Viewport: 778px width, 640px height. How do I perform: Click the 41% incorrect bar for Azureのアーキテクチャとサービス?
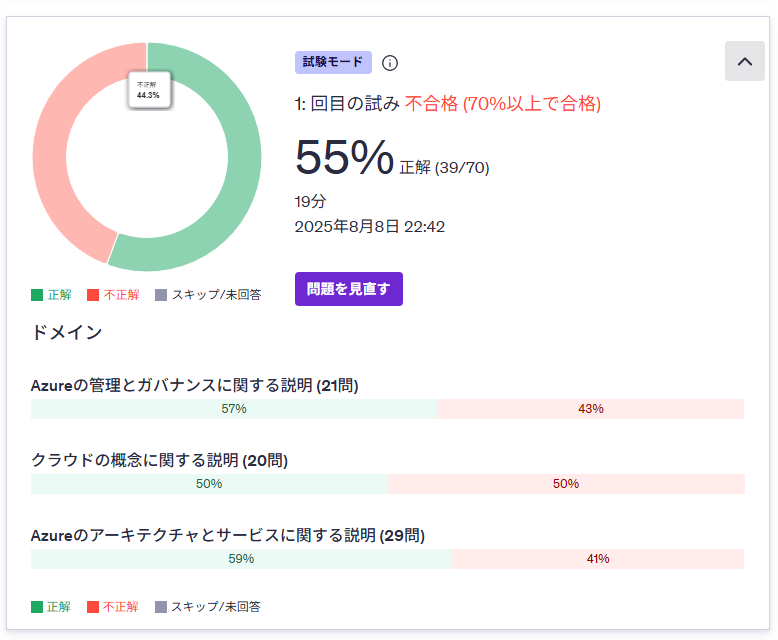coord(598,559)
